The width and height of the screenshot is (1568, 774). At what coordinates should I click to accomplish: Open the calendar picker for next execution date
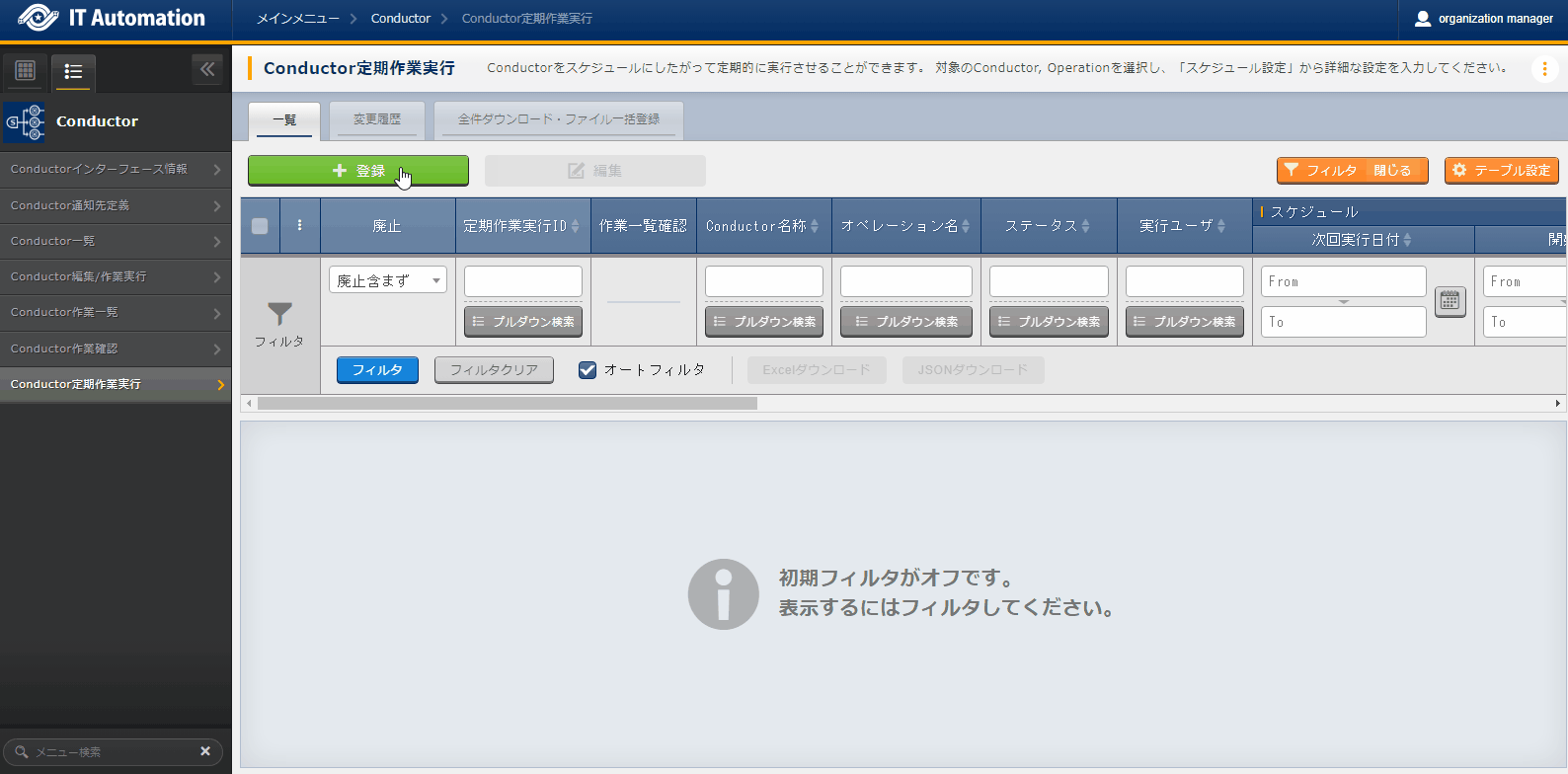click(x=1450, y=301)
